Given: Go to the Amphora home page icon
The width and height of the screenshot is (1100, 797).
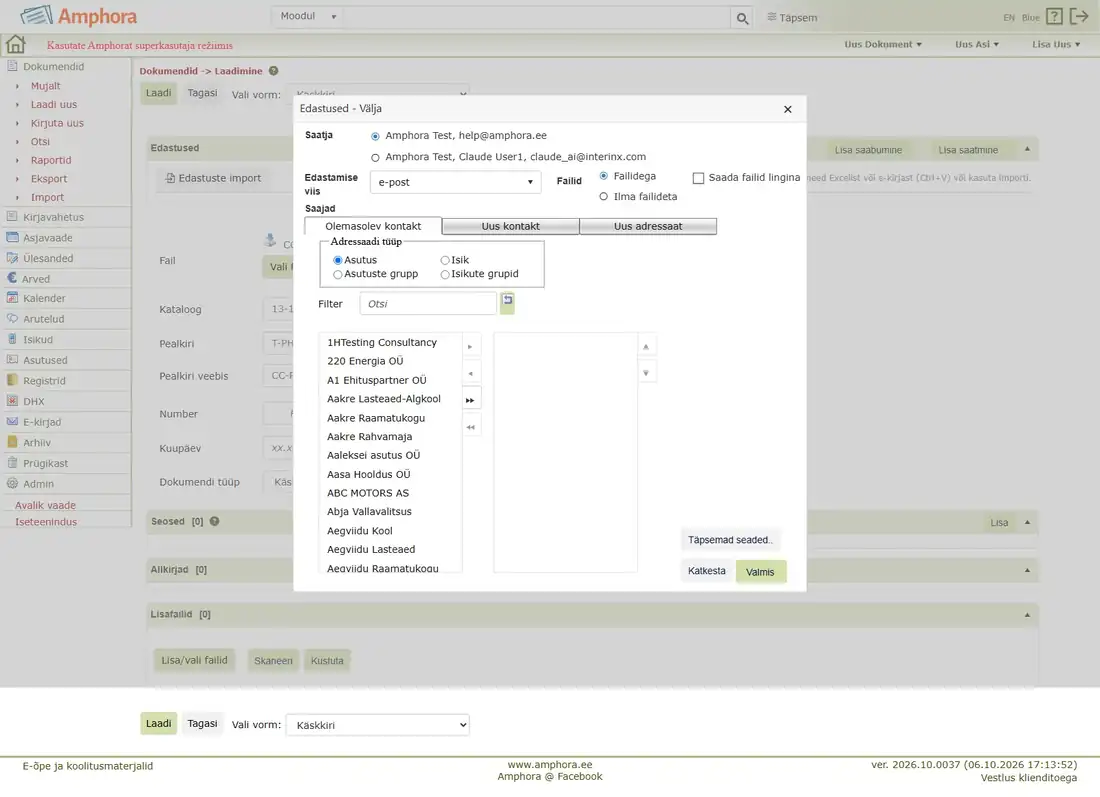Looking at the screenshot, I should click(15, 44).
